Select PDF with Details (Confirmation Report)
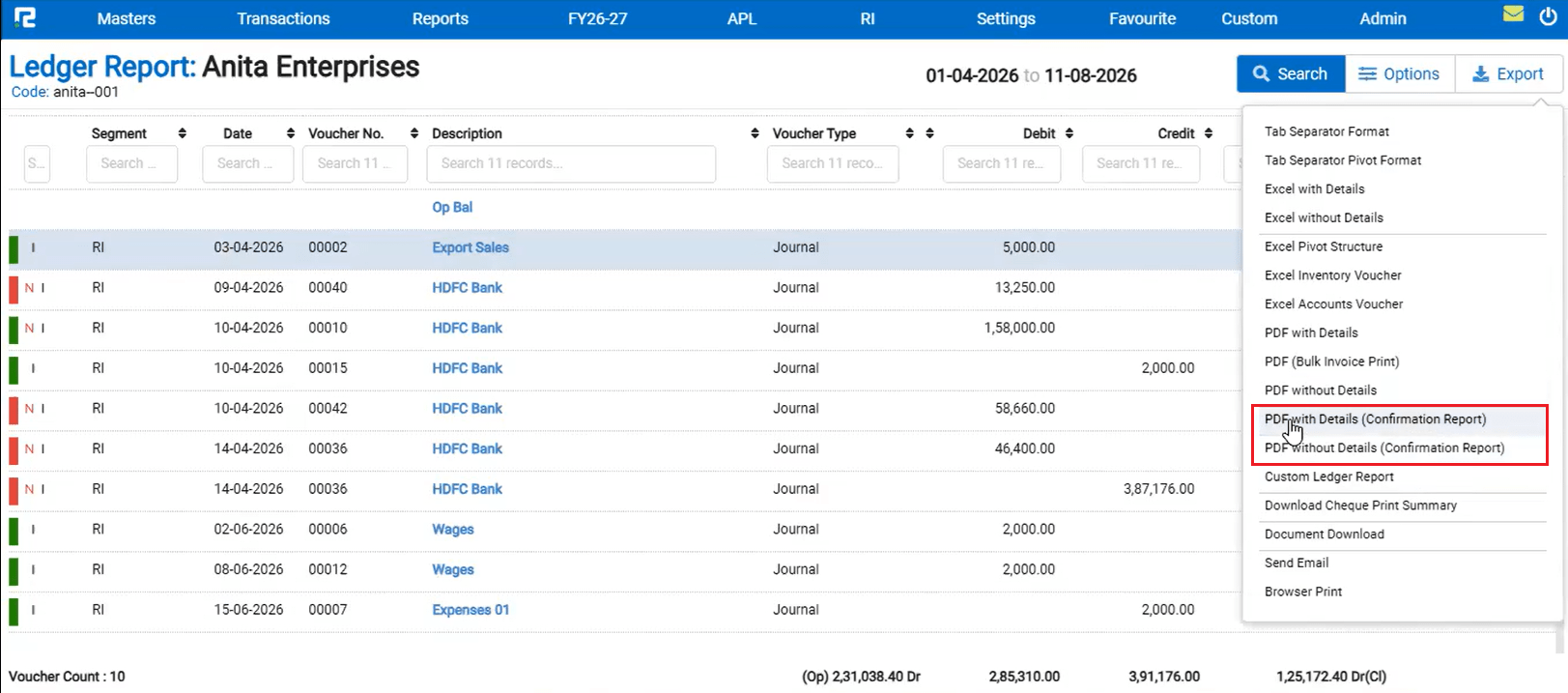The width and height of the screenshot is (1568, 693). [1375, 419]
